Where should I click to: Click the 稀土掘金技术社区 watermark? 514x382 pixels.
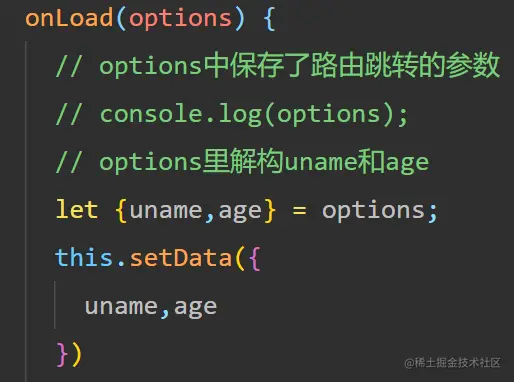coord(452,363)
